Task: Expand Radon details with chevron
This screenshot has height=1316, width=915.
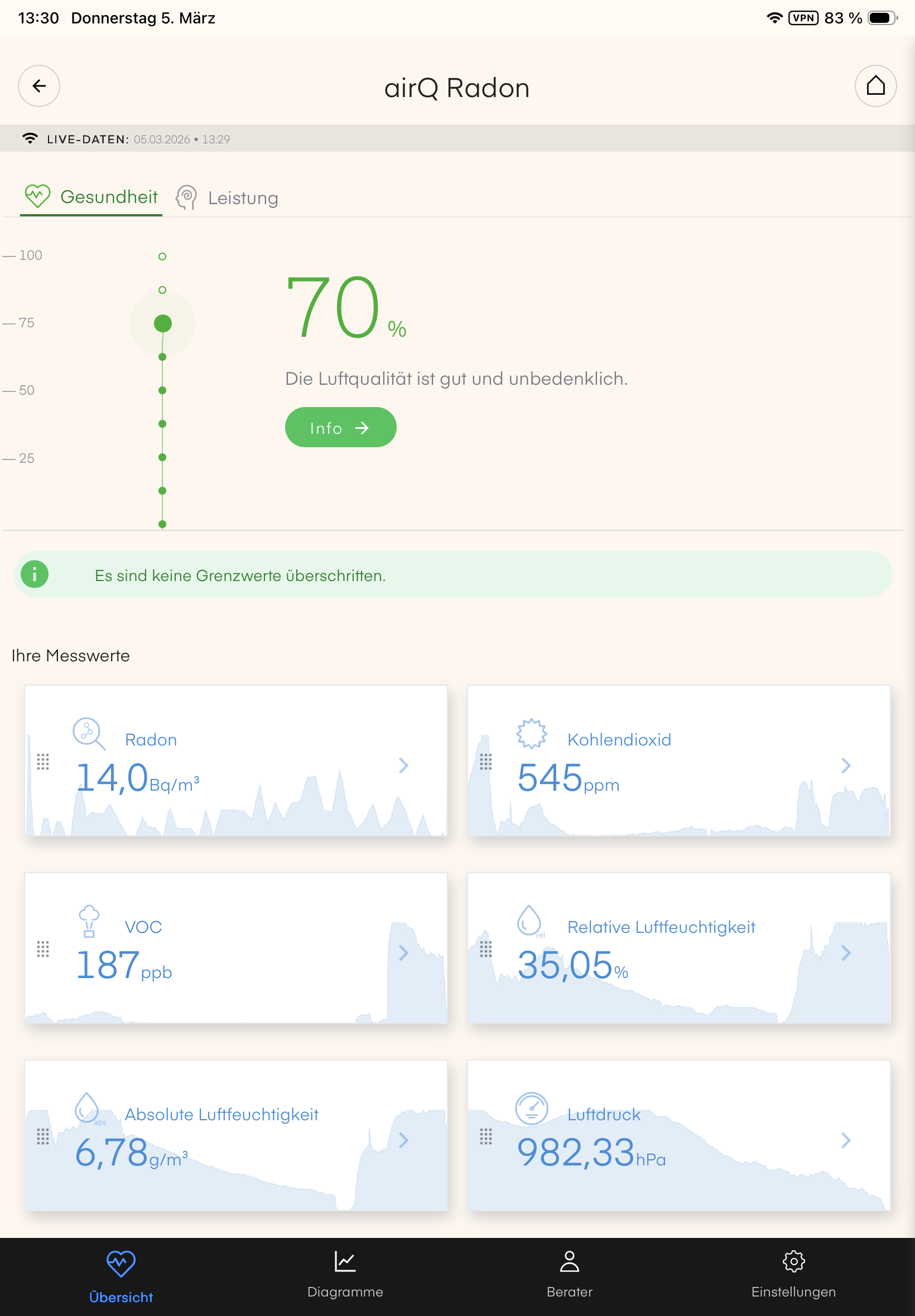Action: [403, 766]
